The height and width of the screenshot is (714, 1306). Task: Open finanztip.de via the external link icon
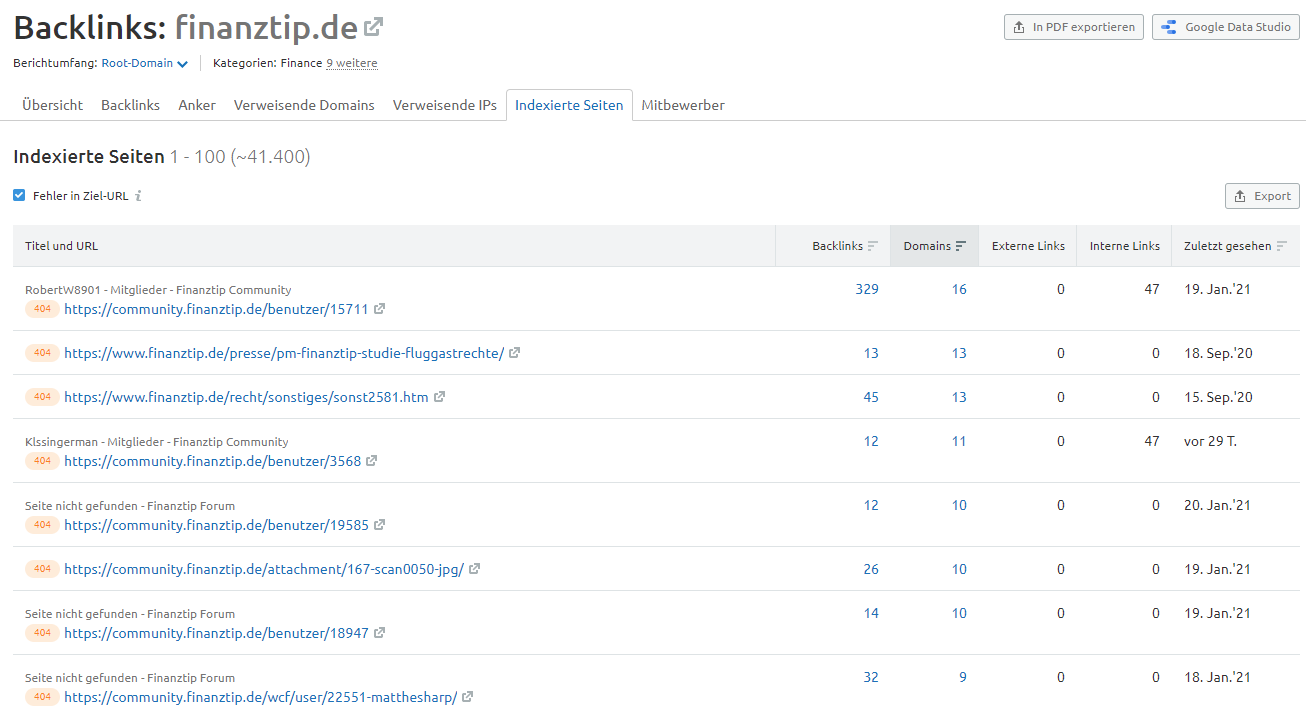[374, 25]
